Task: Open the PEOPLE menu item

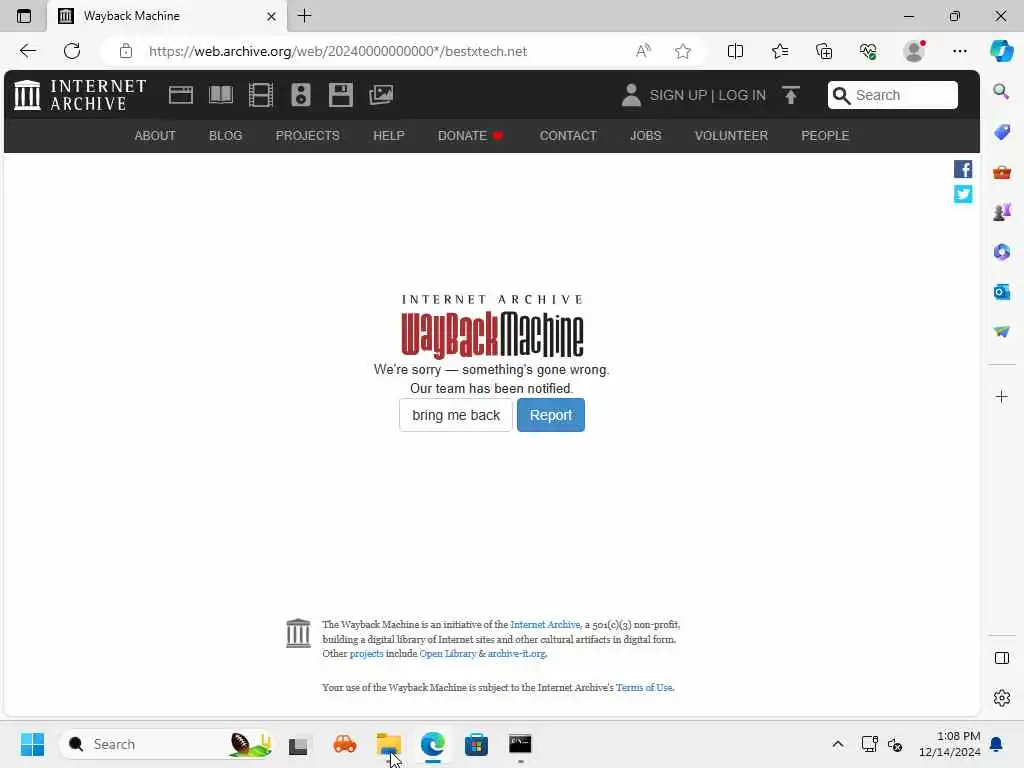Action: (x=825, y=135)
